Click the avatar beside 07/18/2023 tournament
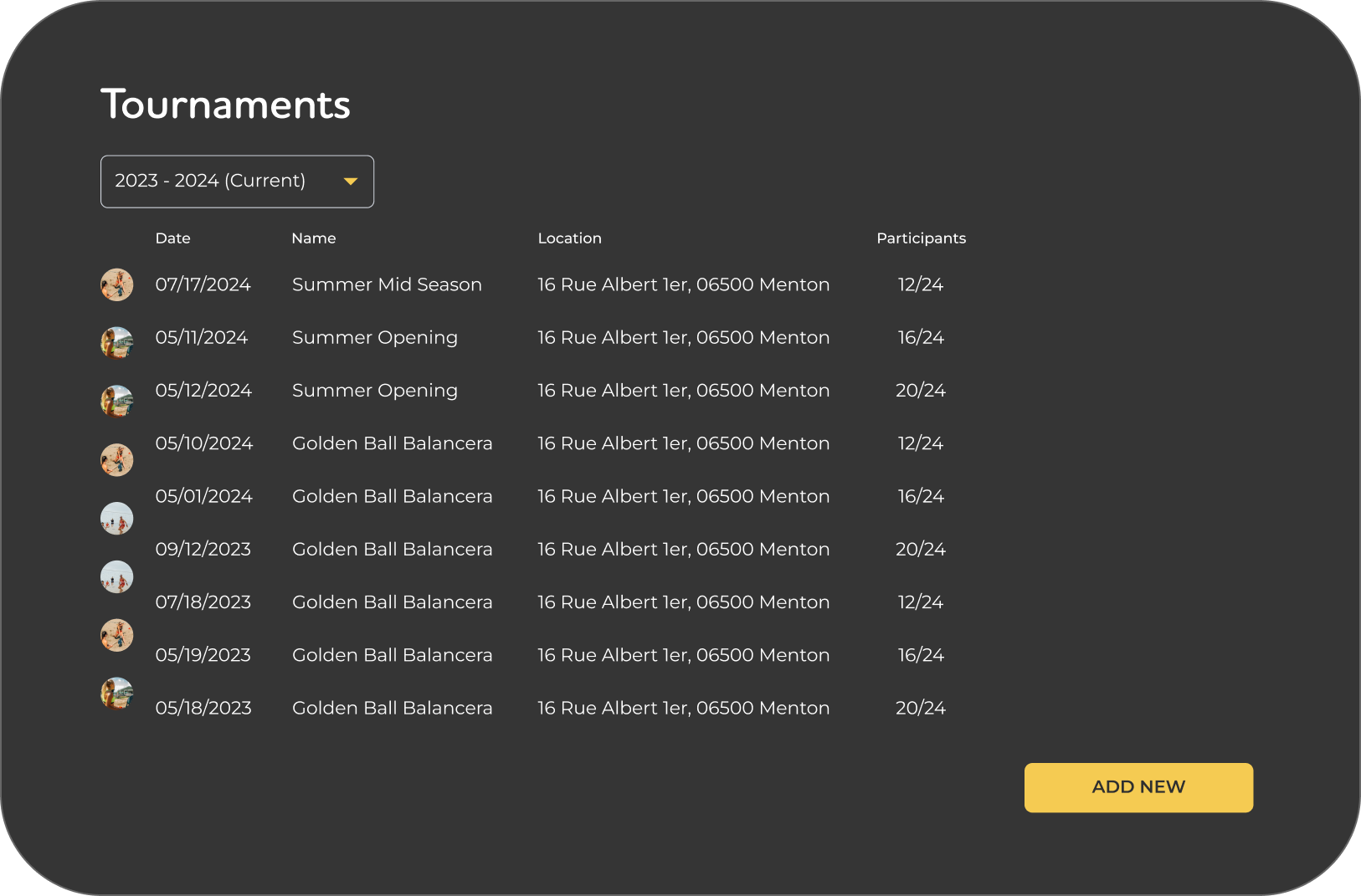 tap(117, 635)
